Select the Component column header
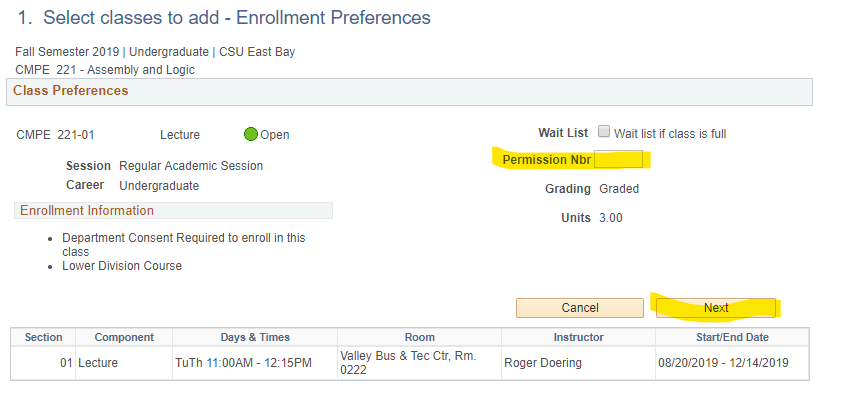This screenshot has width=862, height=398. click(124, 337)
